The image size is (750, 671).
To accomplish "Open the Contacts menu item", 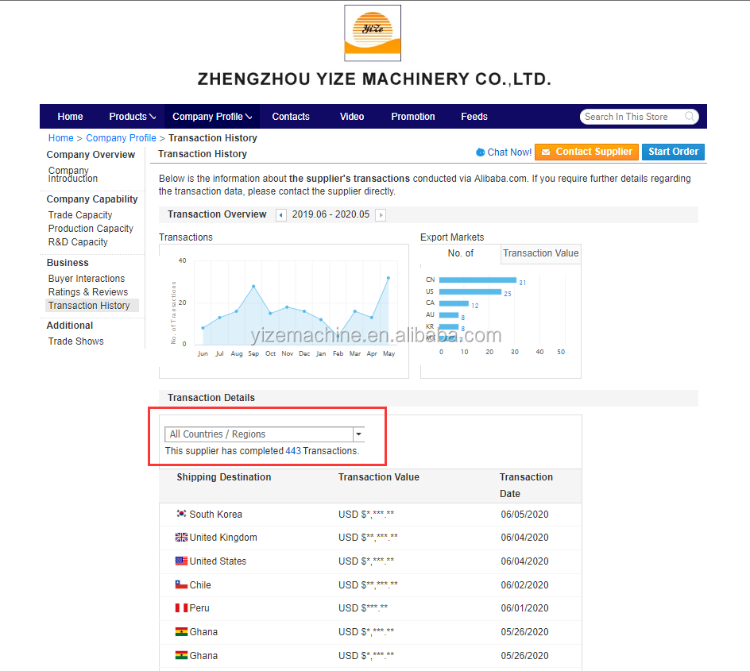I will tap(291, 117).
